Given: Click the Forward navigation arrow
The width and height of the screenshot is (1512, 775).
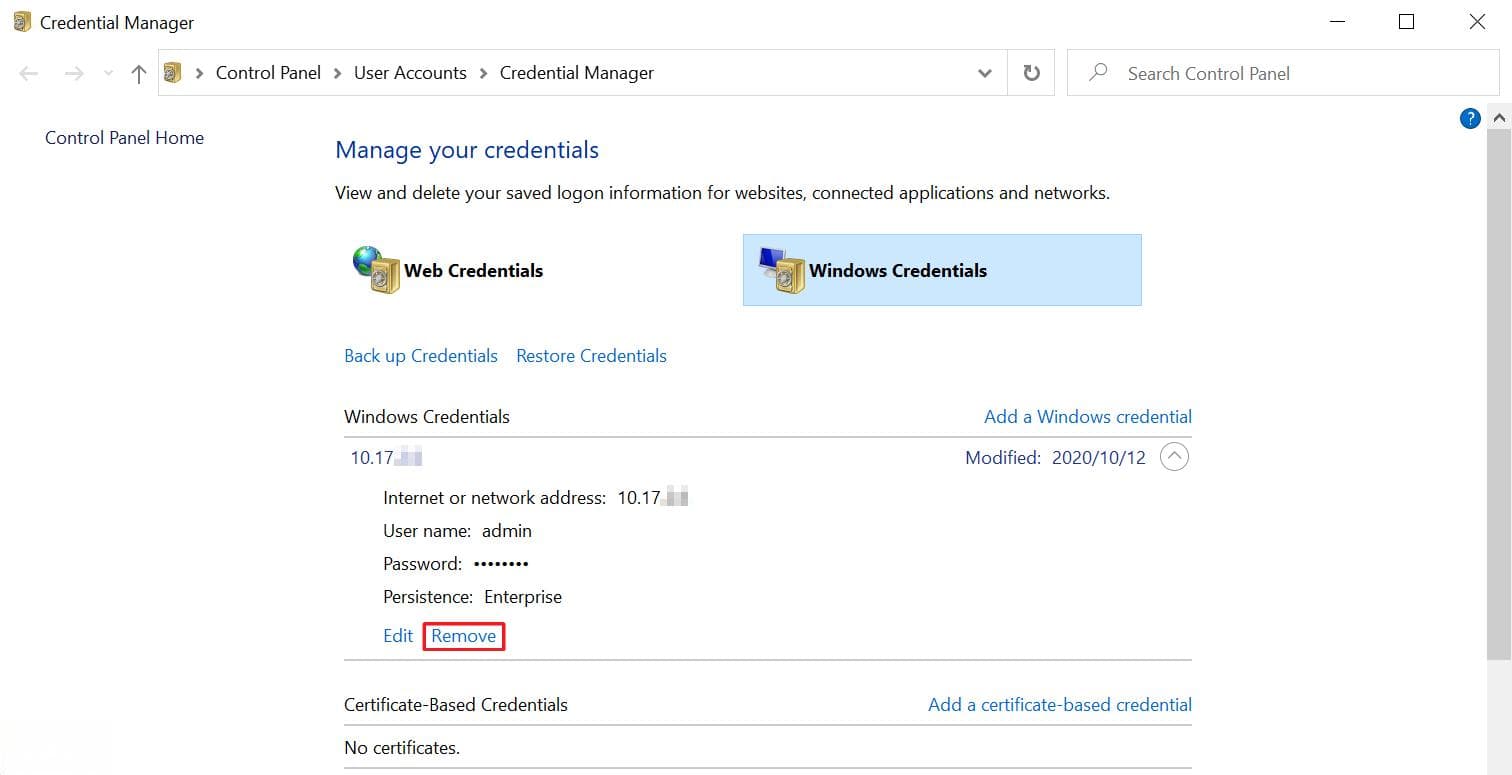Looking at the screenshot, I should click(74, 73).
